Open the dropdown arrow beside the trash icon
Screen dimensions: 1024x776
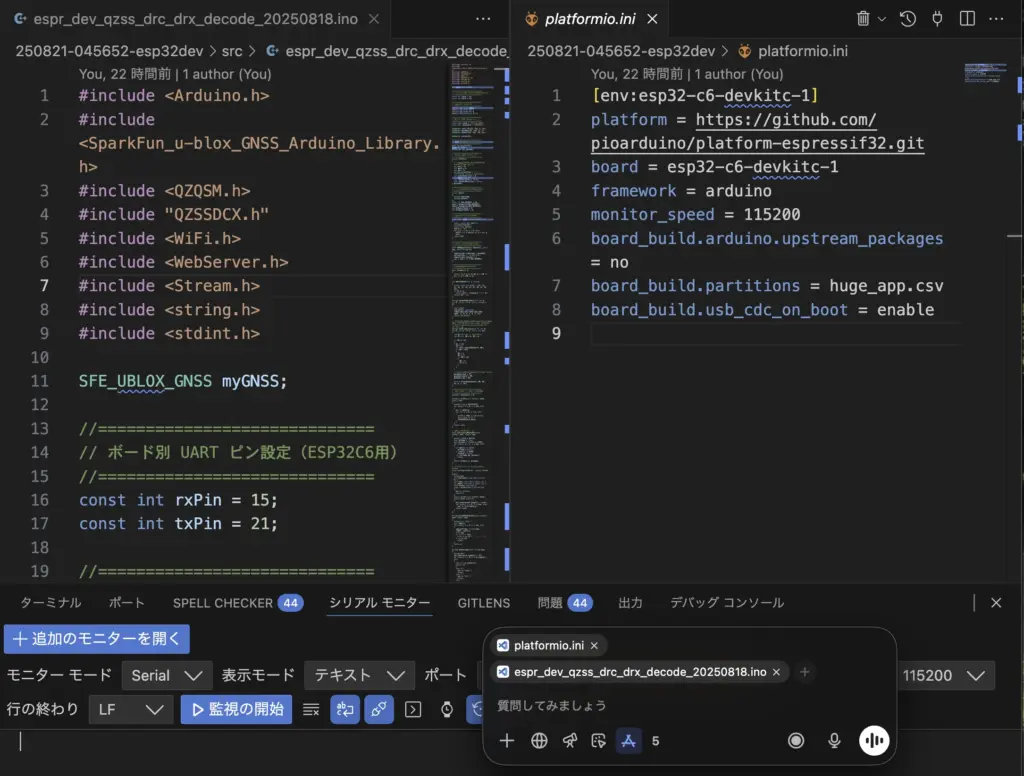(x=882, y=19)
